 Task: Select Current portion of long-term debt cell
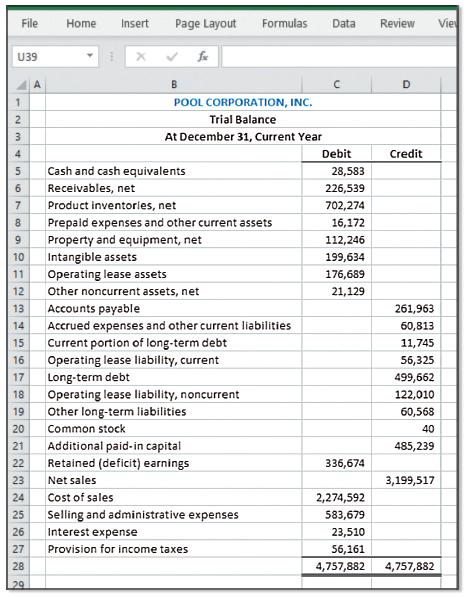click(x=174, y=343)
